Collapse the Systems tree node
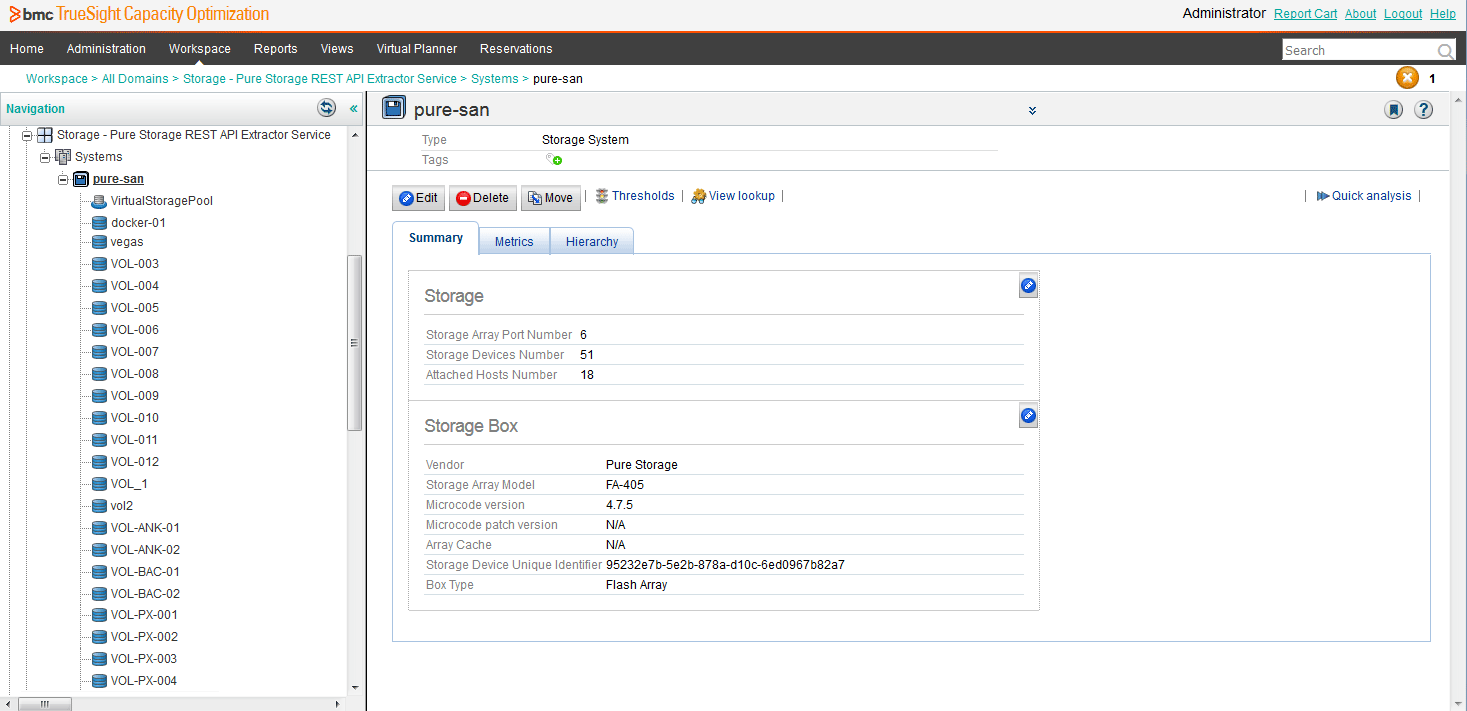 pos(45,157)
